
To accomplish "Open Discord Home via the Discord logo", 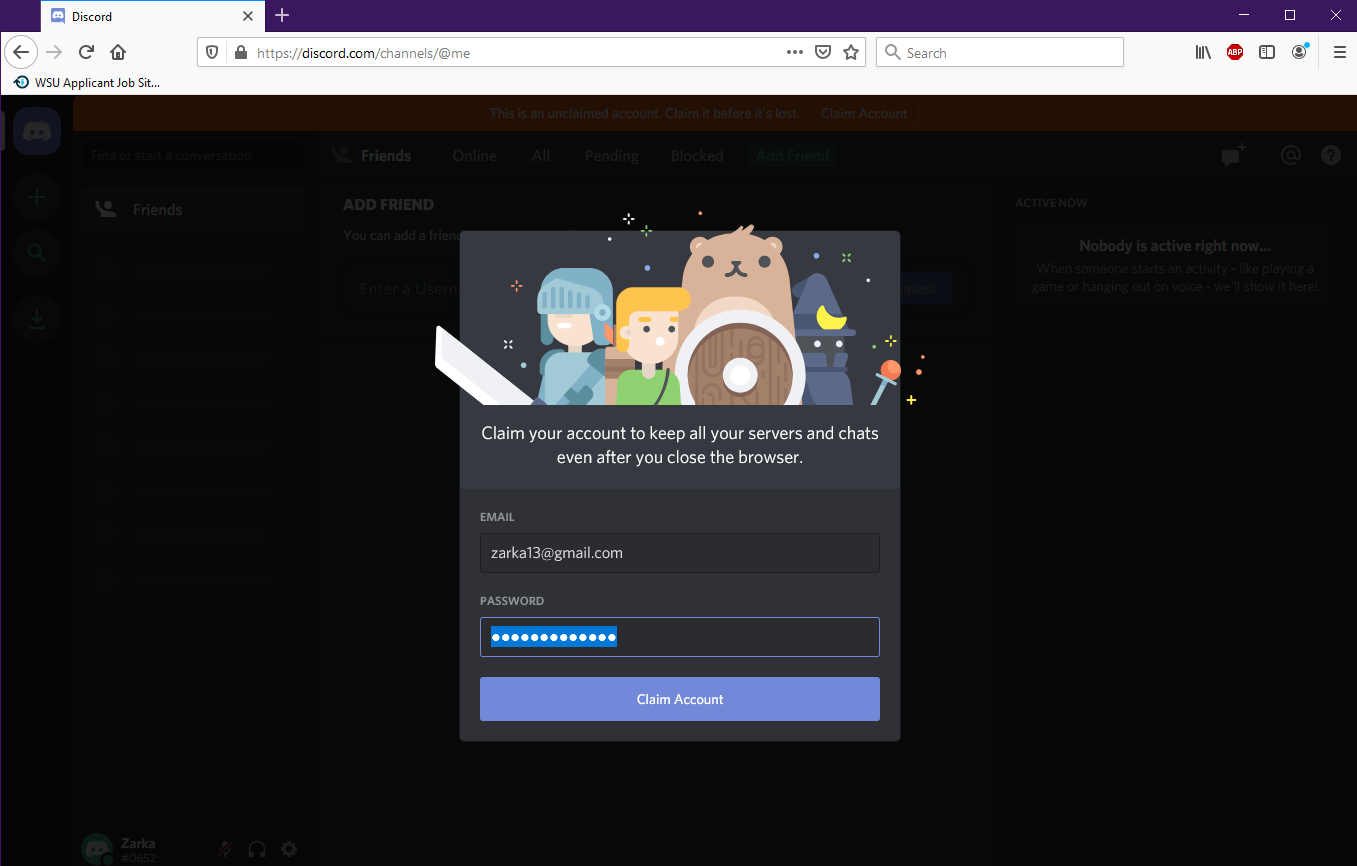I will click(36, 130).
